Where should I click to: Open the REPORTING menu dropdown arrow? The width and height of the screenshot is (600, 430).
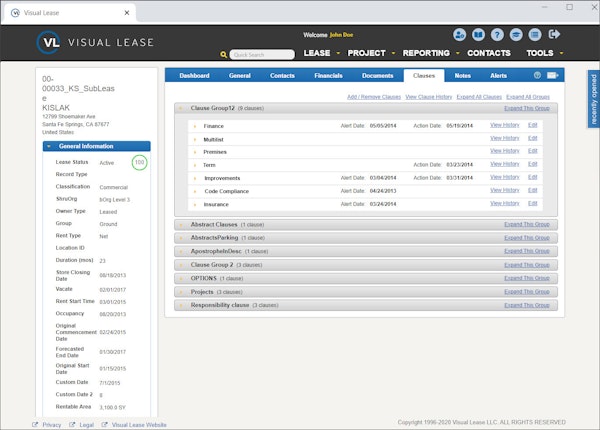click(x=458, y=53)
